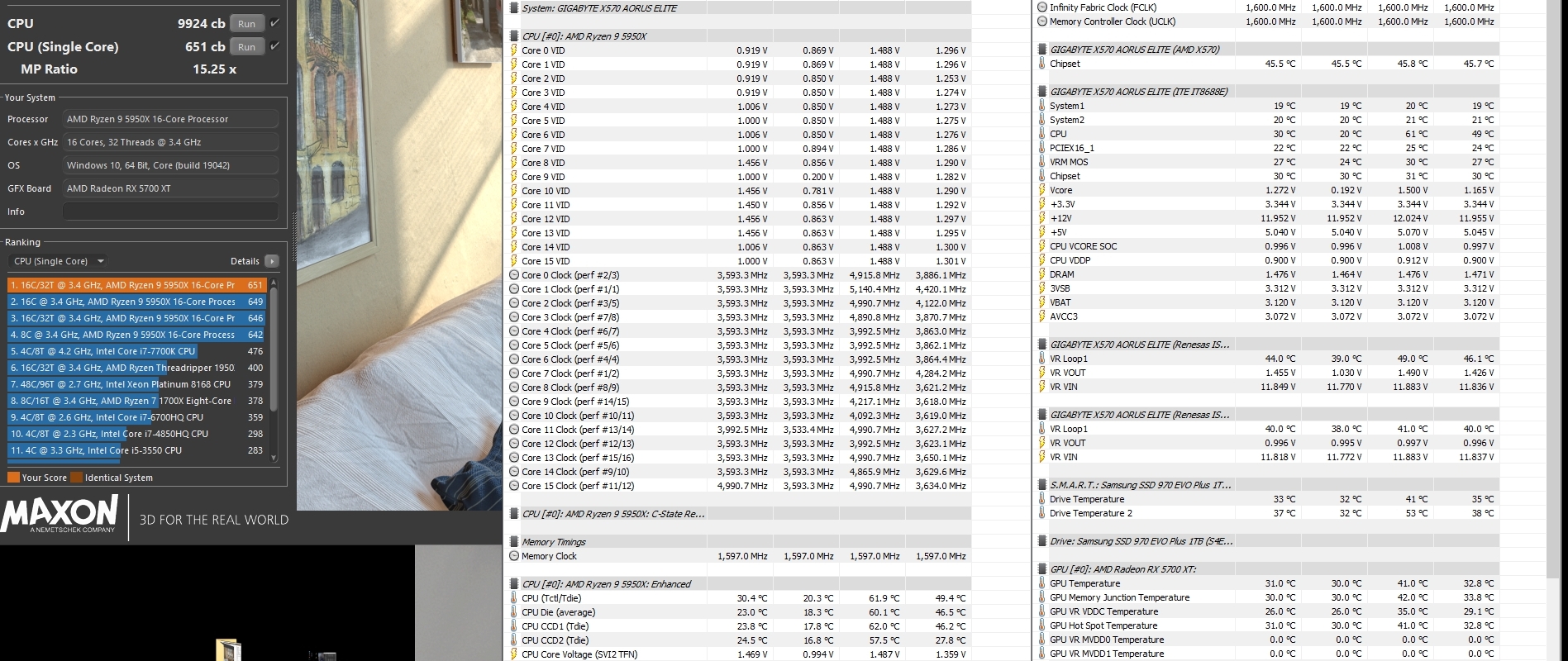Screen dimensions: 1568x661
Task: Select the C-State Residency group header
Action: tap(613, 514)
